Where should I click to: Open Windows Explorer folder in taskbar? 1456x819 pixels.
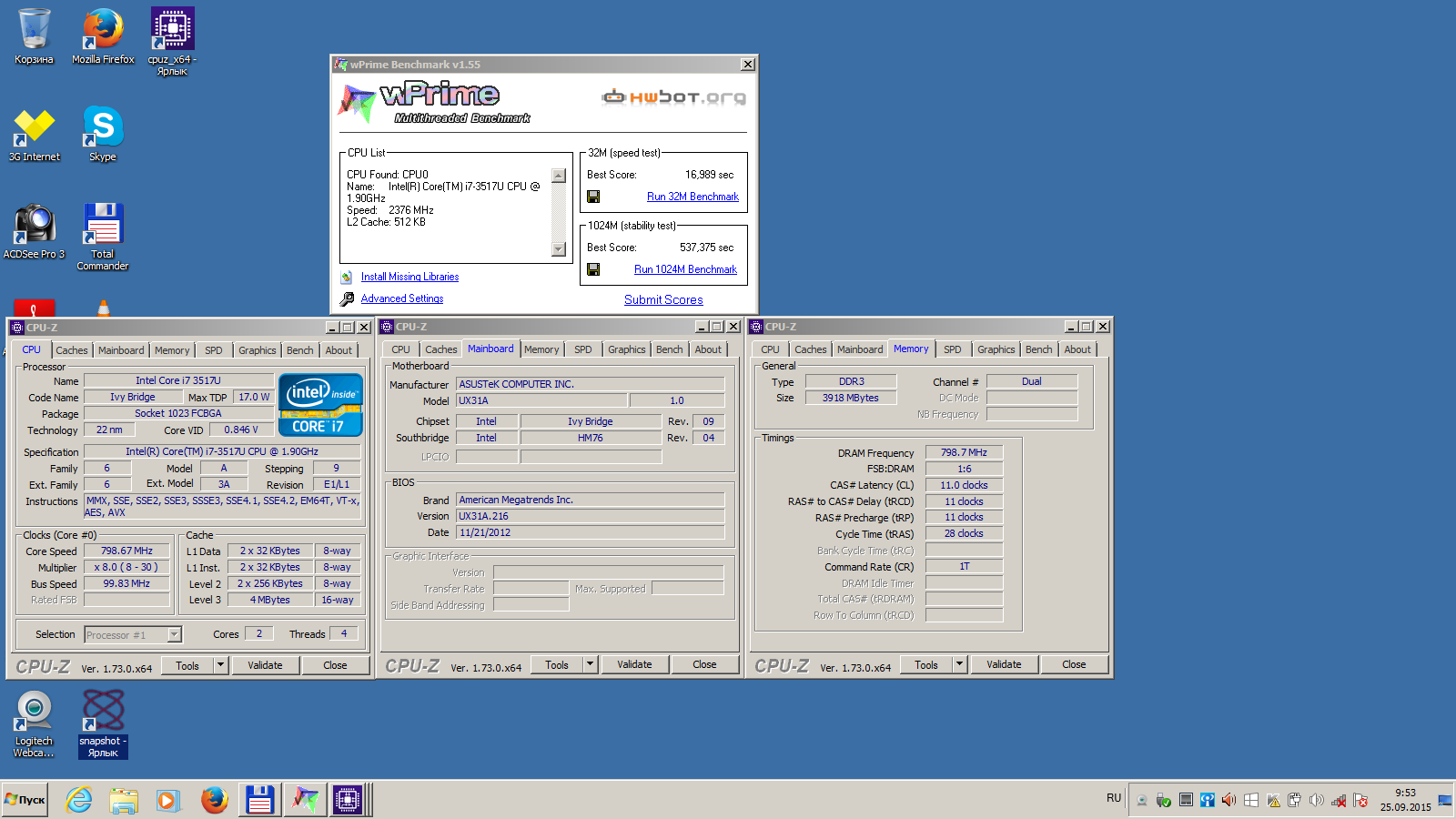click(124, 800)
